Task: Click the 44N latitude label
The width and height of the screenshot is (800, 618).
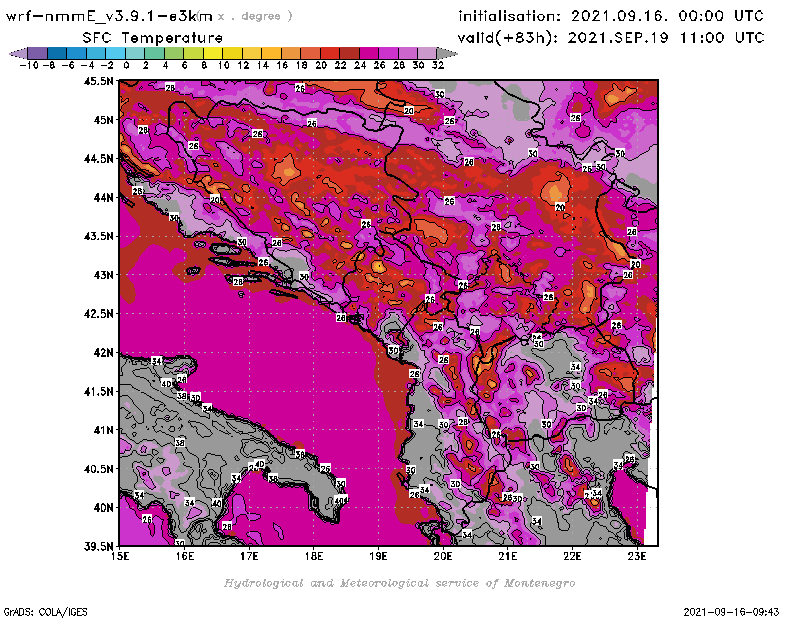Action: pyautogui.click(x=103, y=197)
